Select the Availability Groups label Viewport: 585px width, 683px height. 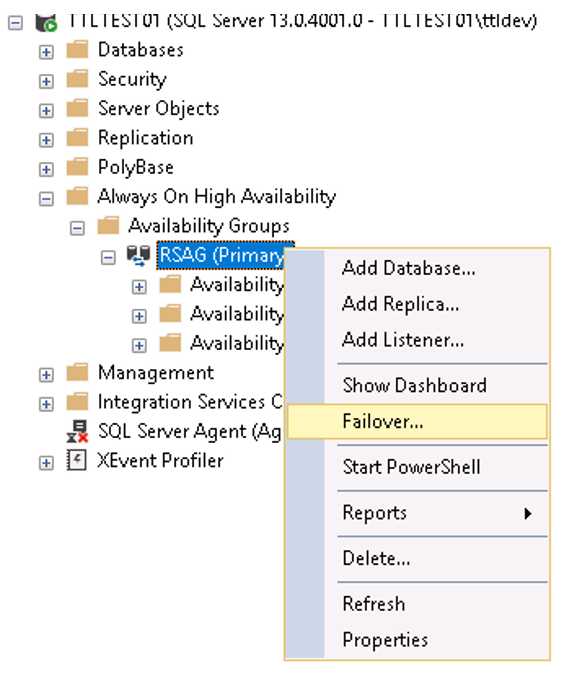pos(209,226)
